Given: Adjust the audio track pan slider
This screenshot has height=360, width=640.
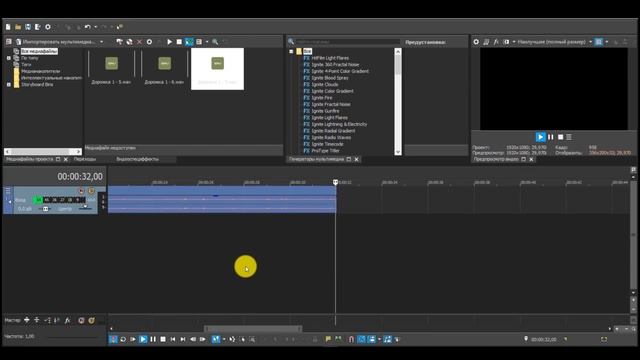Looking at the screenshot, I should 85,207.
